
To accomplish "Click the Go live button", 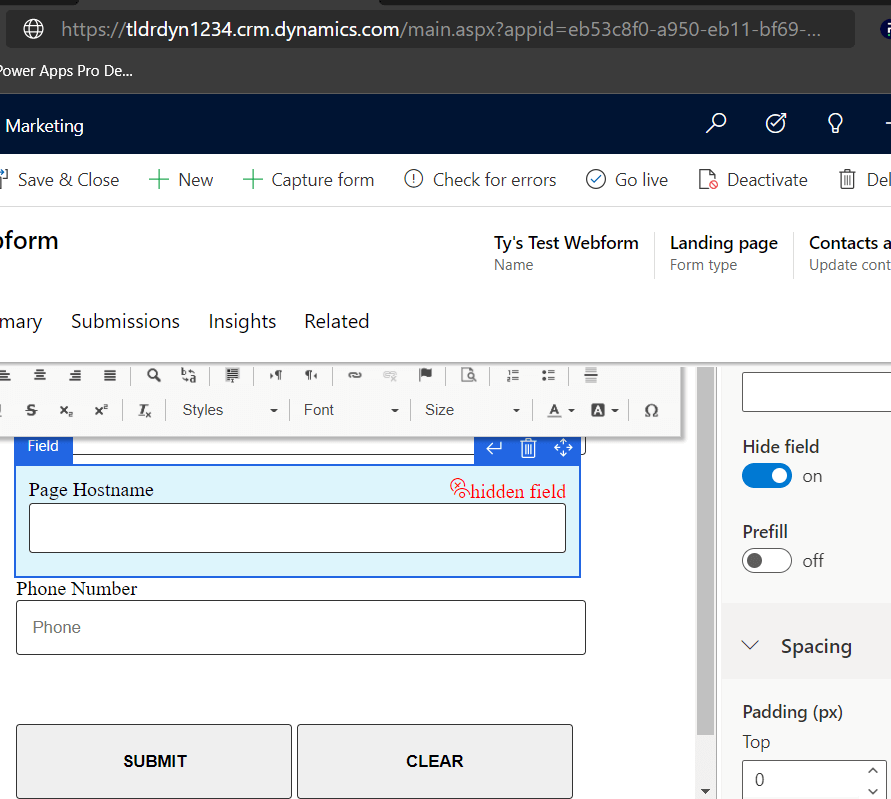I will pyautogui.click(x=627, y=180).
